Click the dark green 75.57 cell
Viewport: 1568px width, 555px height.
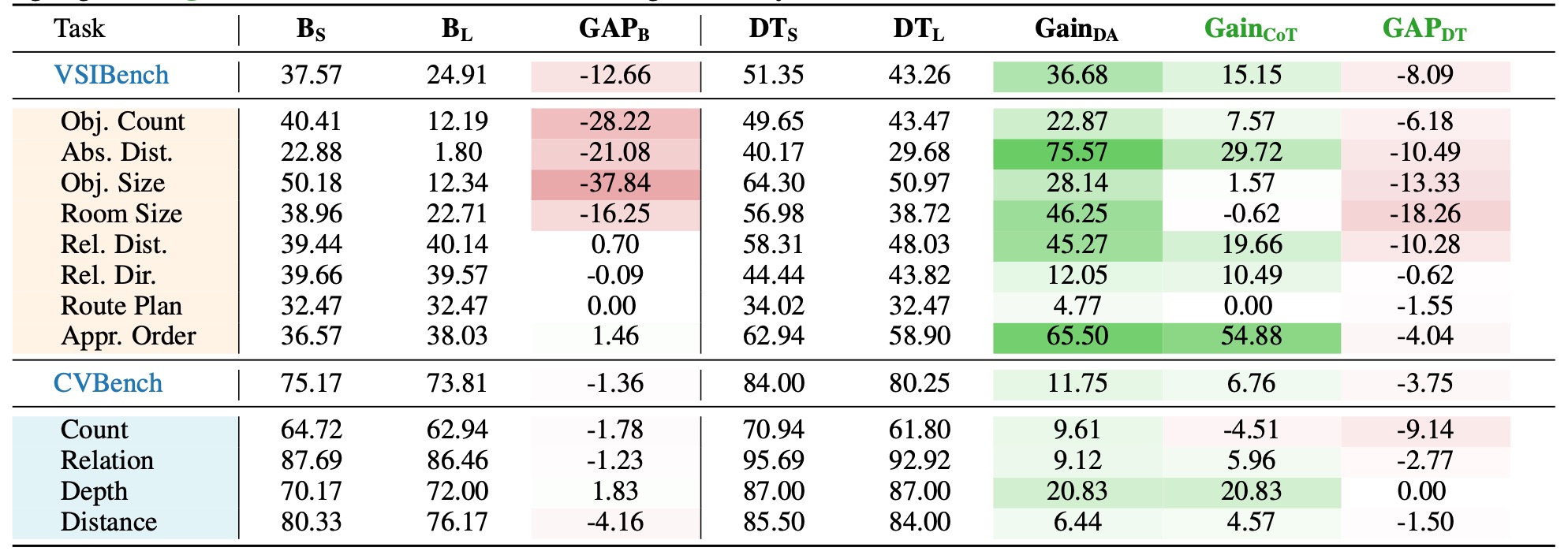1077,153
